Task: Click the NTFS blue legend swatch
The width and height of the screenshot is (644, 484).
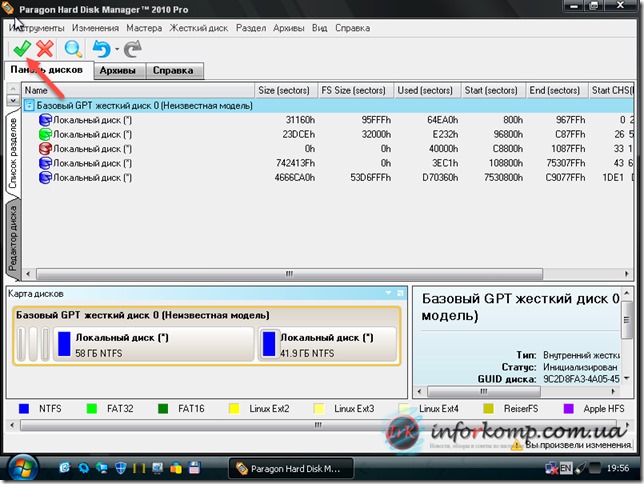Action: pos(24,408)
